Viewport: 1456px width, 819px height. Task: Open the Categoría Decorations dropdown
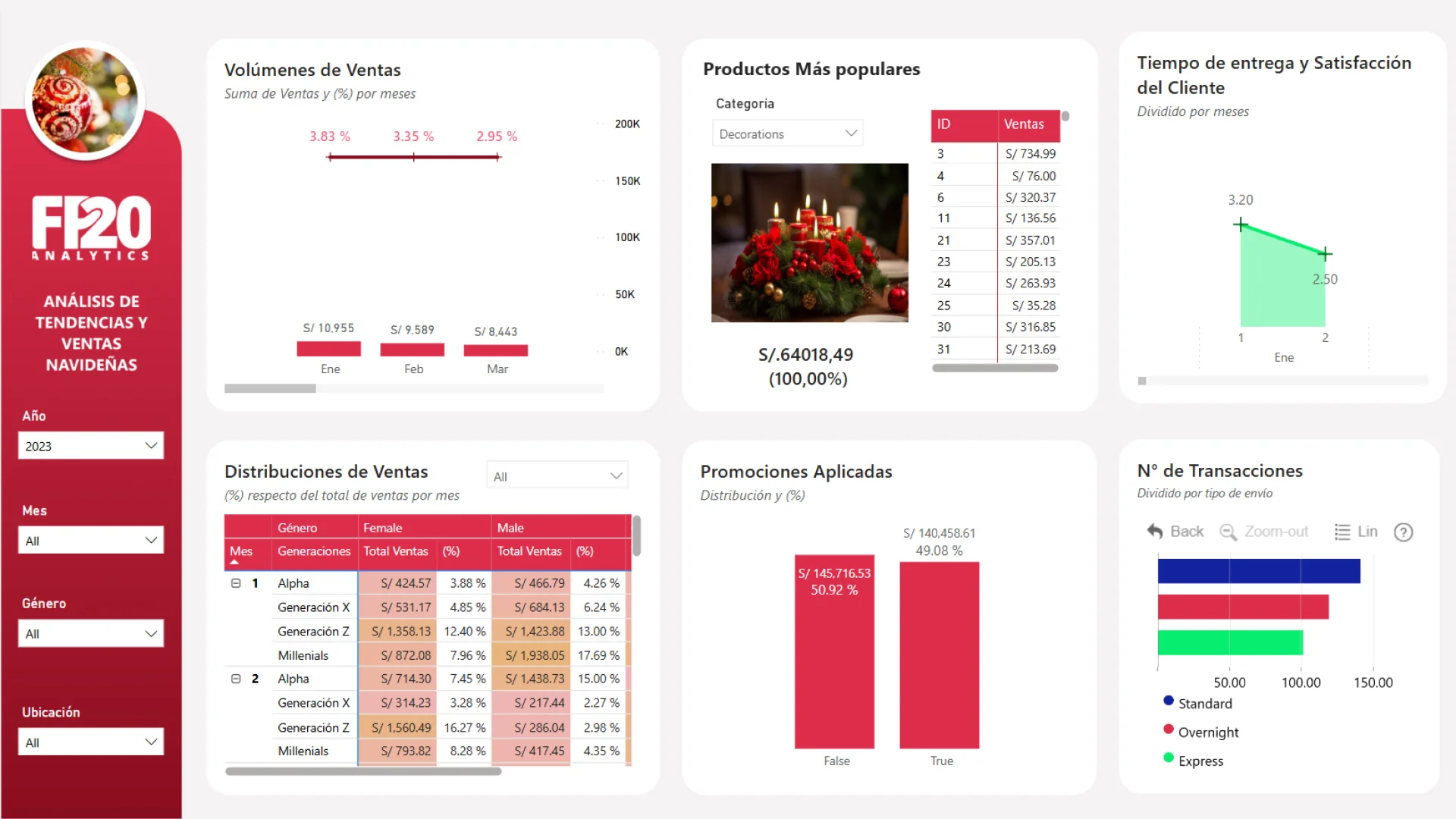click(x=788, y=133)
